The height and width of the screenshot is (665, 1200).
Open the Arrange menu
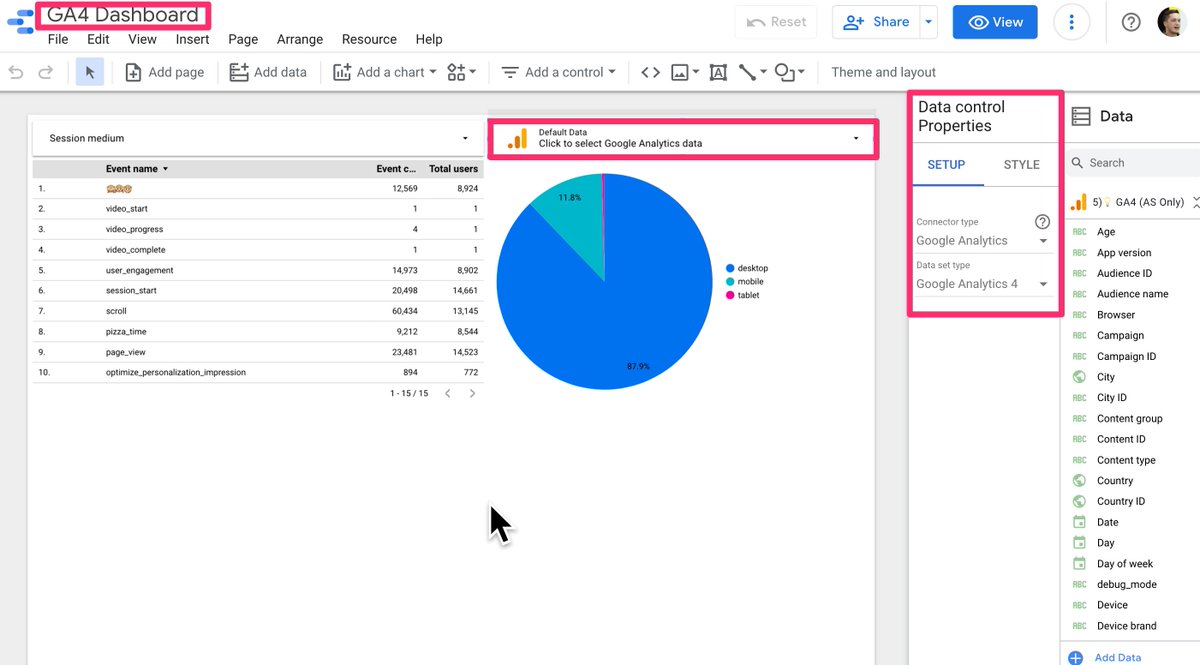point(300,39)
